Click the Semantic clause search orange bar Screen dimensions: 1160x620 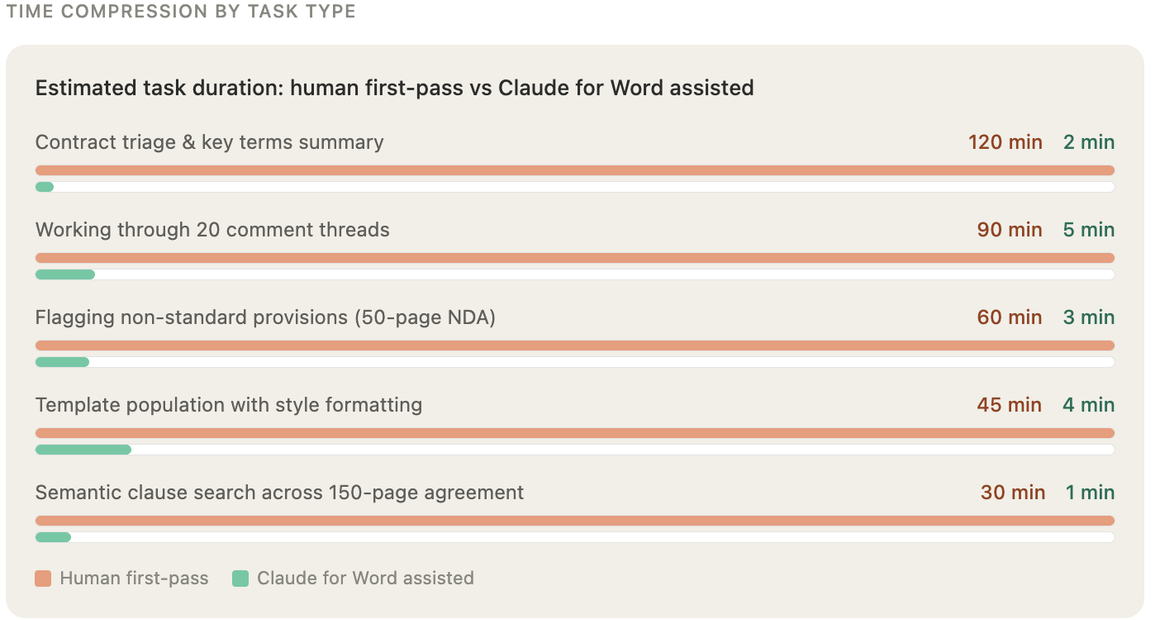coord(575,520)
